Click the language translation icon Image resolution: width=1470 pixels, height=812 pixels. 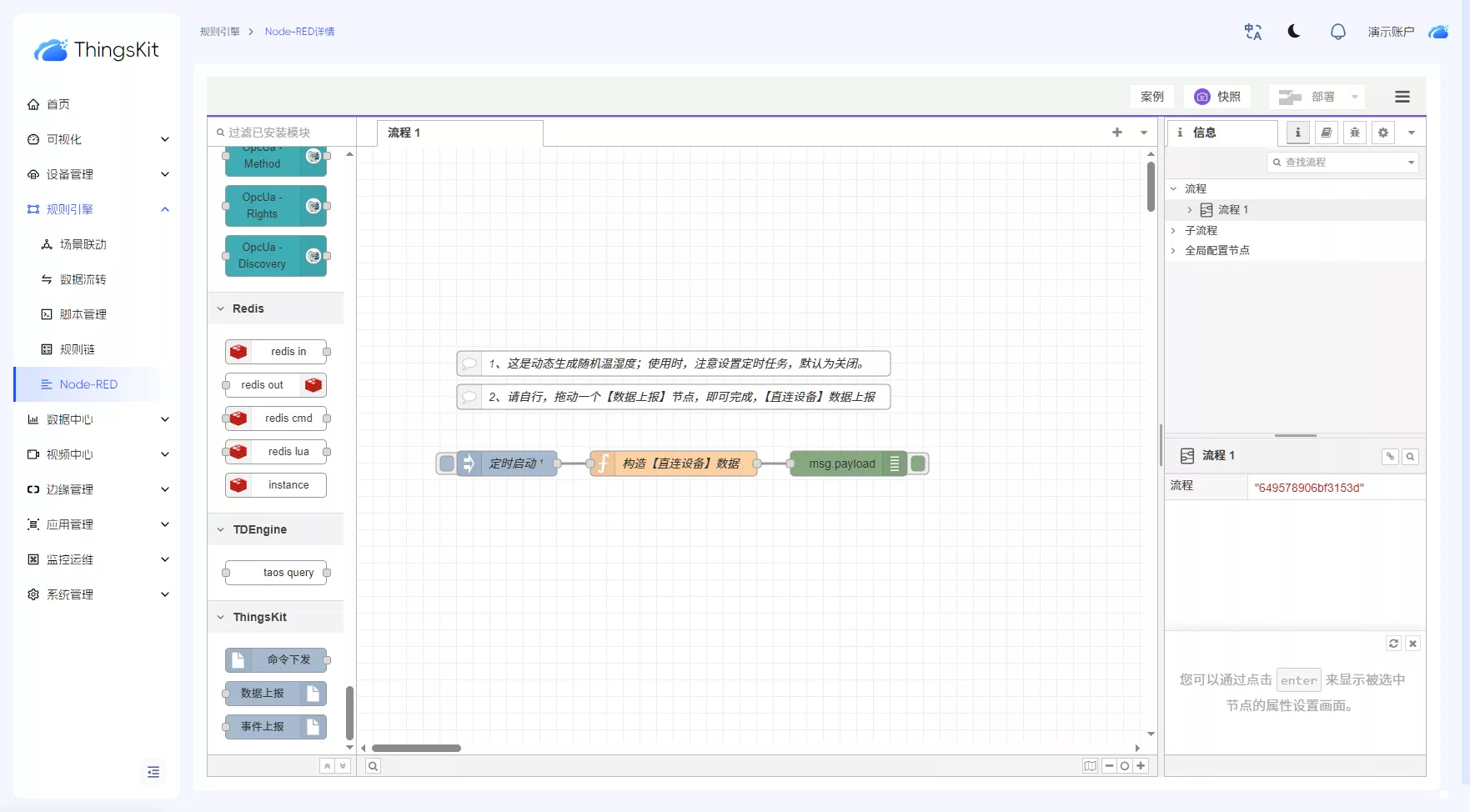pos(1252,32)
